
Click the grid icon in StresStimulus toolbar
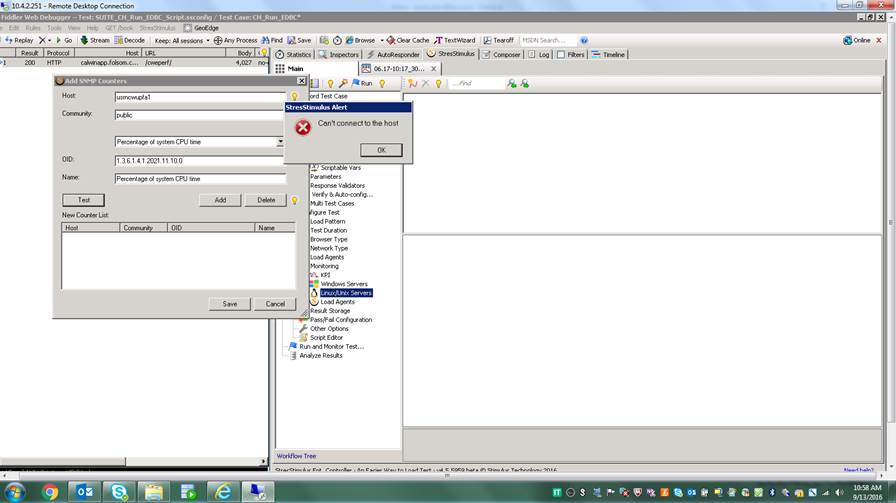pos(315,83)
